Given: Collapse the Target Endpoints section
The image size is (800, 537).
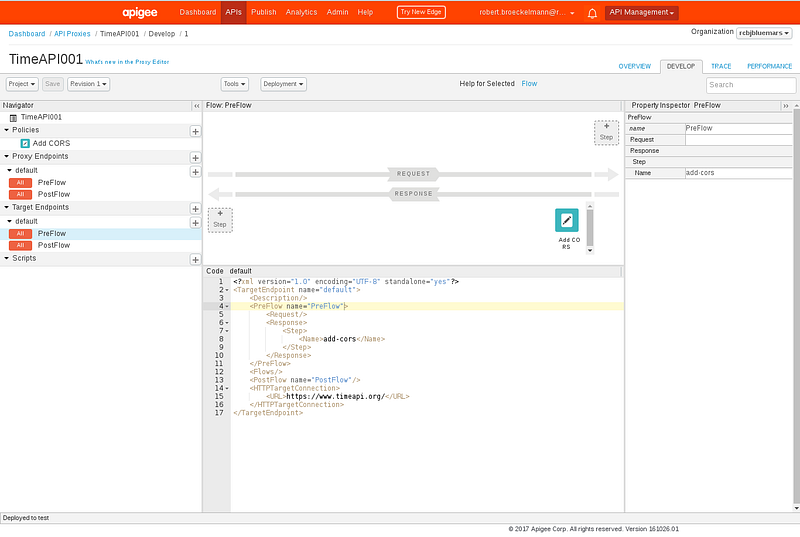Looking at the screenshot, I should [x=7, y=208].
